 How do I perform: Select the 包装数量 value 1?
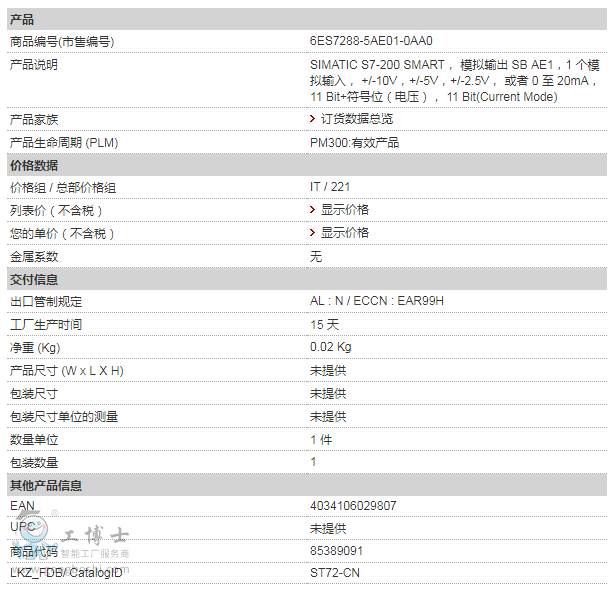pos(313,462)
